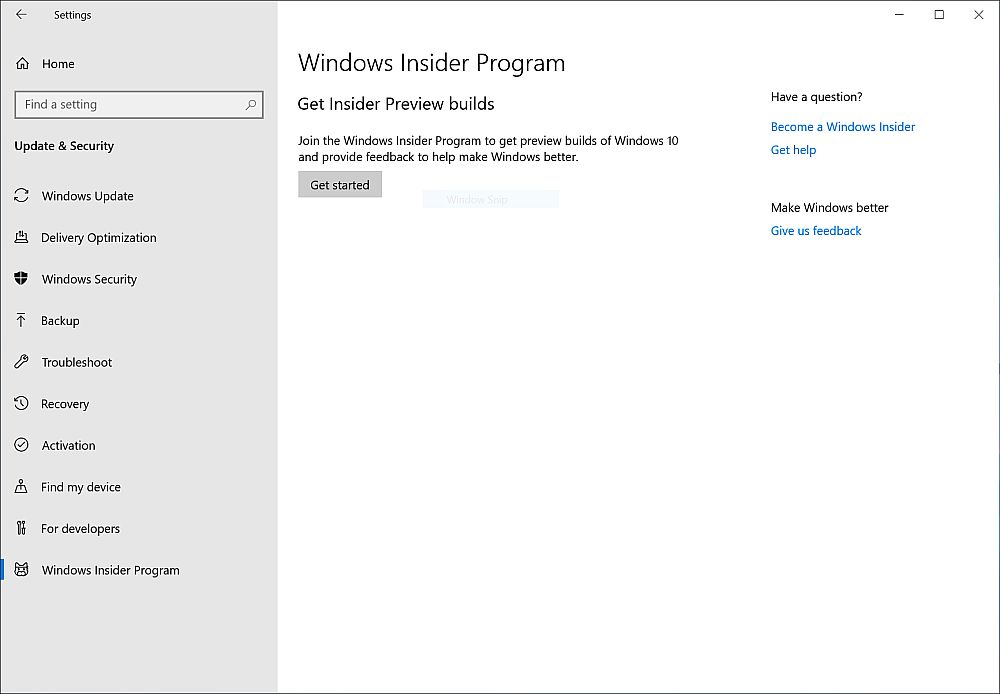The image size is (1000, 694).
Task: Click the Recovery clock icon
Action: click(x=22, y=403)
